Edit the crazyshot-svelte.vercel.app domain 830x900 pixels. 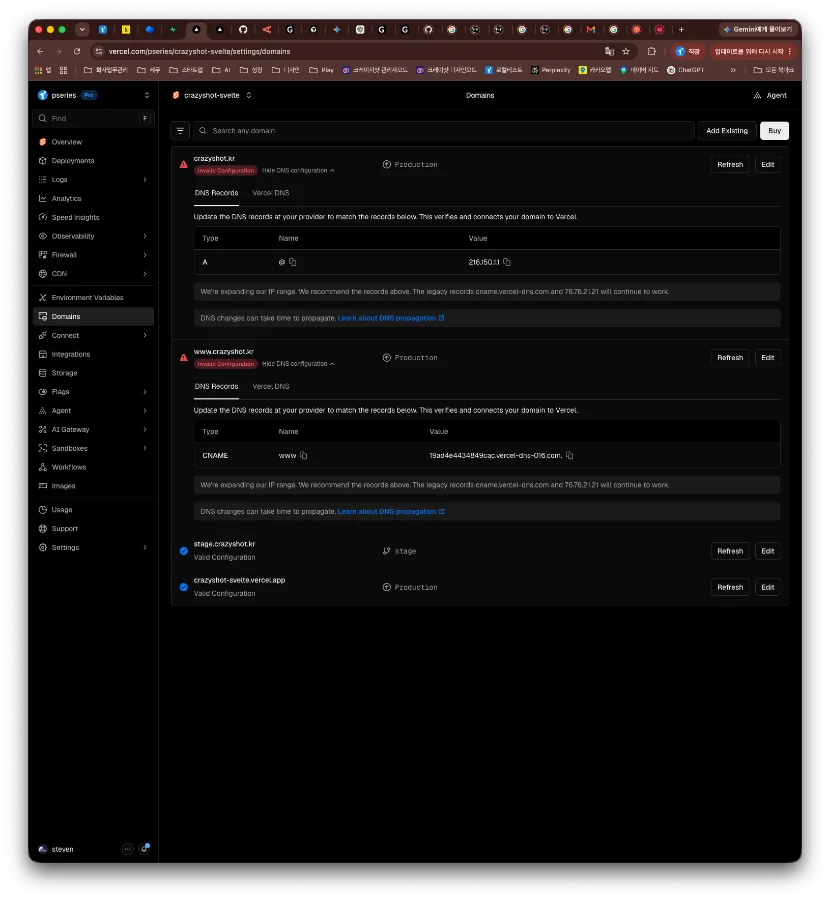click(767, 587)
